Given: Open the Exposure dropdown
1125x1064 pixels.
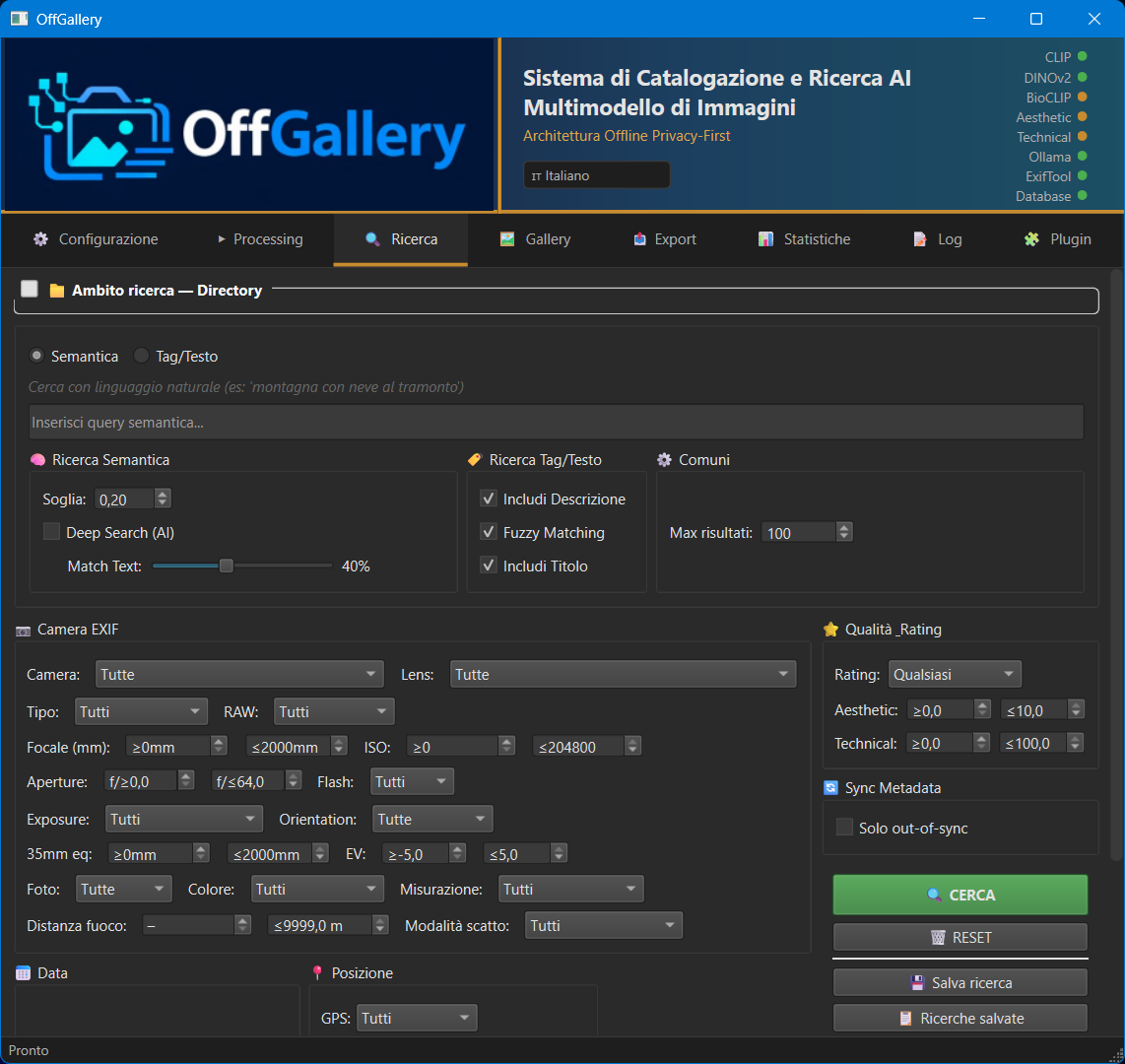Looking at the screenshot, I should (183, 820).
